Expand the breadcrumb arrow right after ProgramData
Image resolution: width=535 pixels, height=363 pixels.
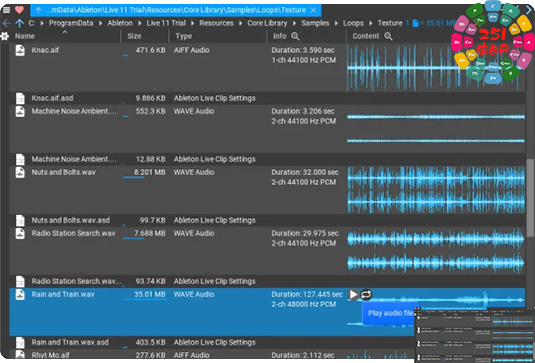(101, 24)
